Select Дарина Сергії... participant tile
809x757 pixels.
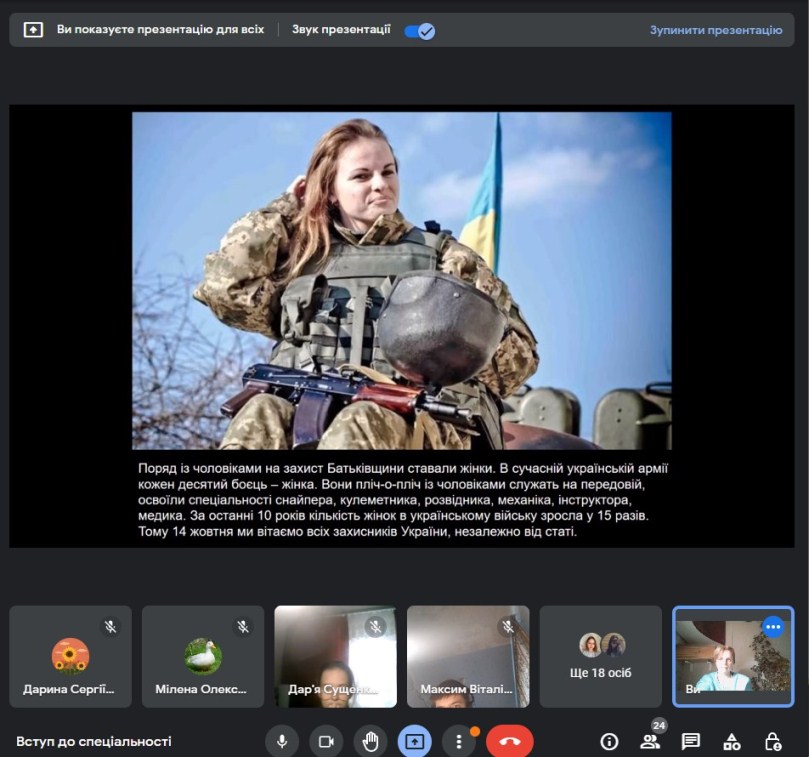70,656
